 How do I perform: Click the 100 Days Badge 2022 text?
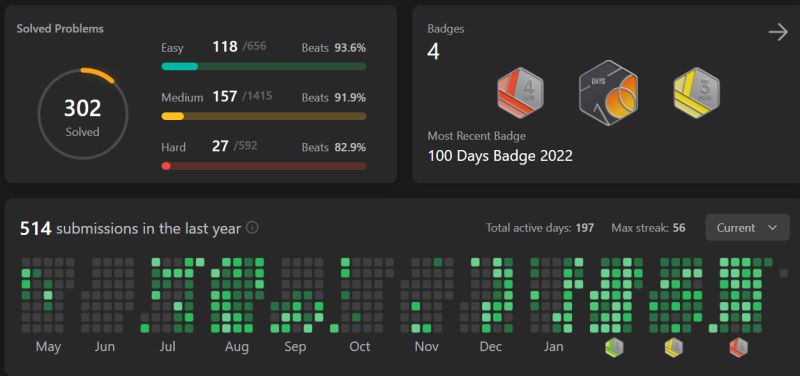[x=500, y=156]
